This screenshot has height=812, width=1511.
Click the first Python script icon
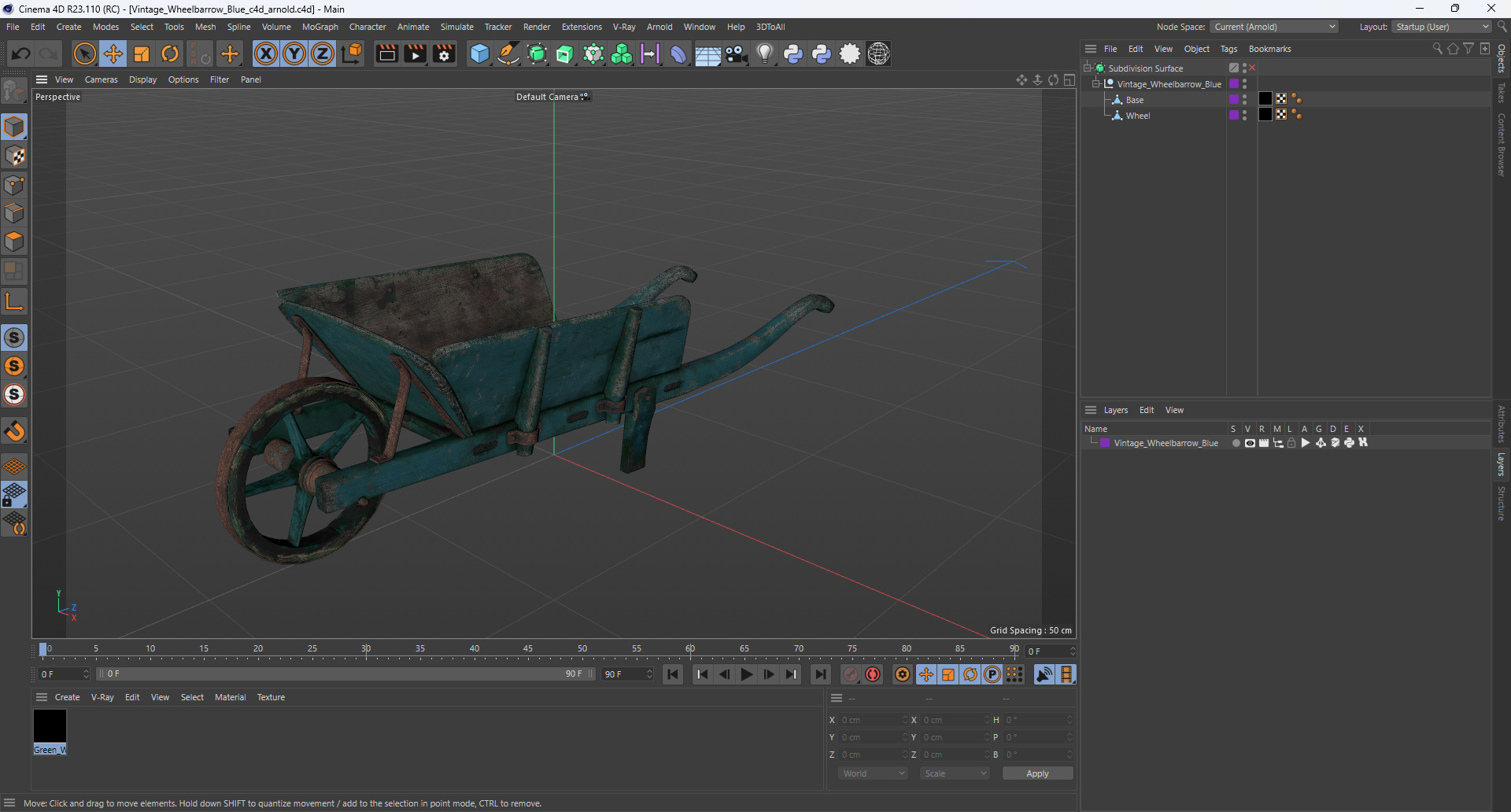pyautogui.click(x=793, y=54)
